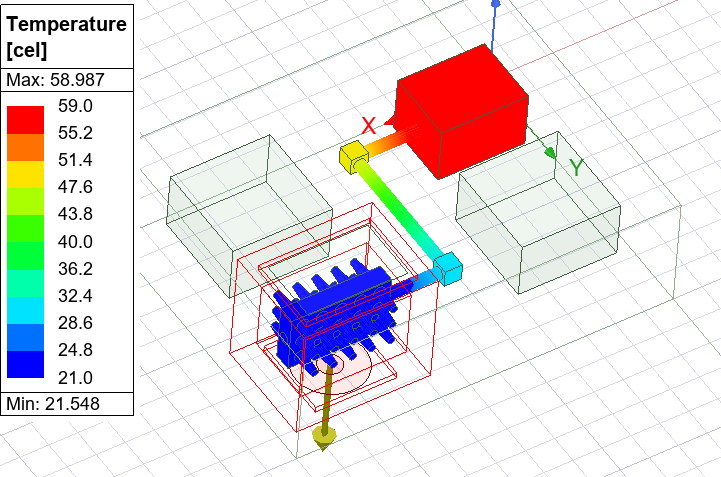721x477 pixels.
Task: Click the blue Z axis endpoint dot
Action: tap(496, 4)
